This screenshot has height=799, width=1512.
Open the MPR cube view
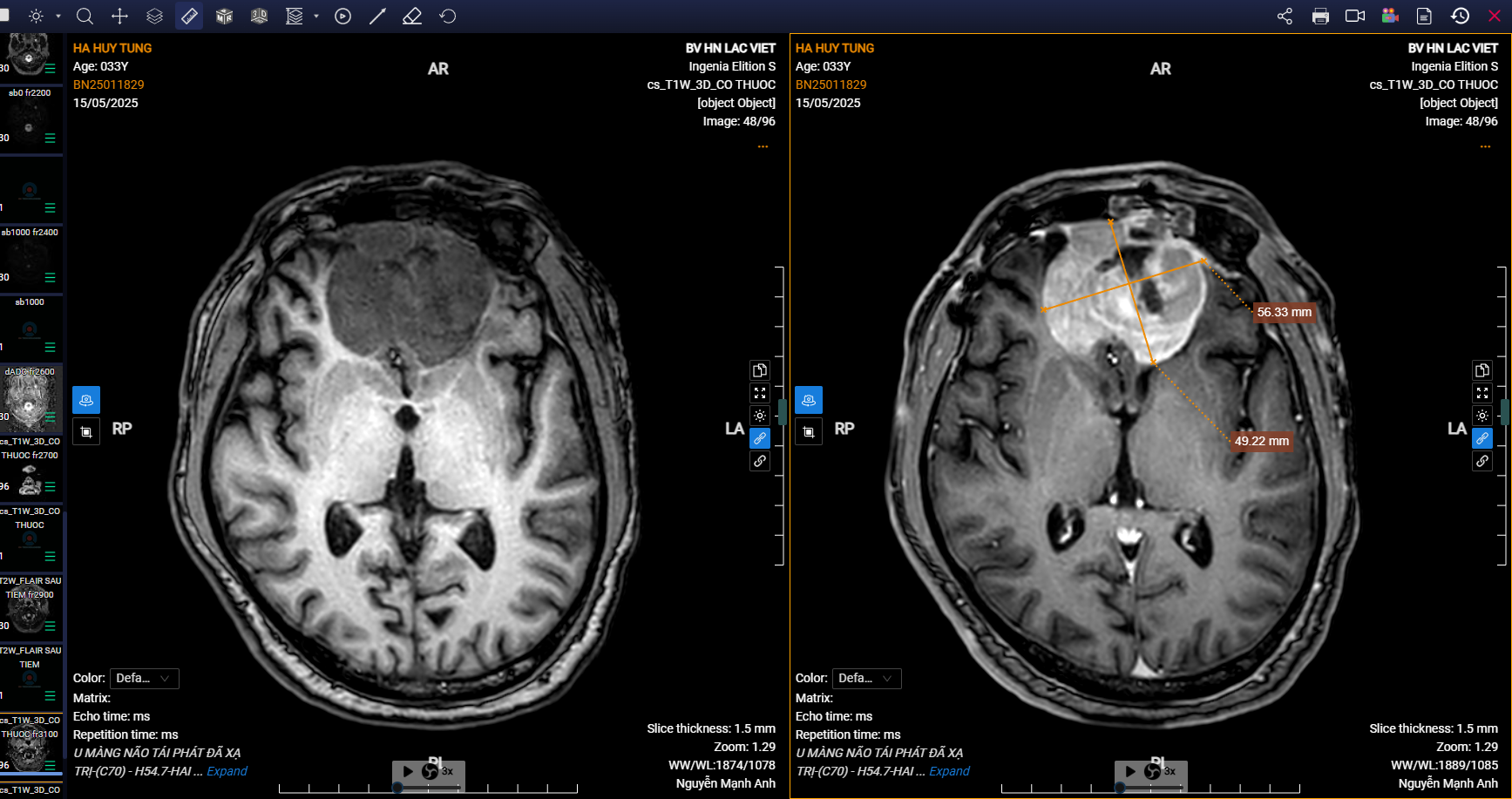pos(224,17)
